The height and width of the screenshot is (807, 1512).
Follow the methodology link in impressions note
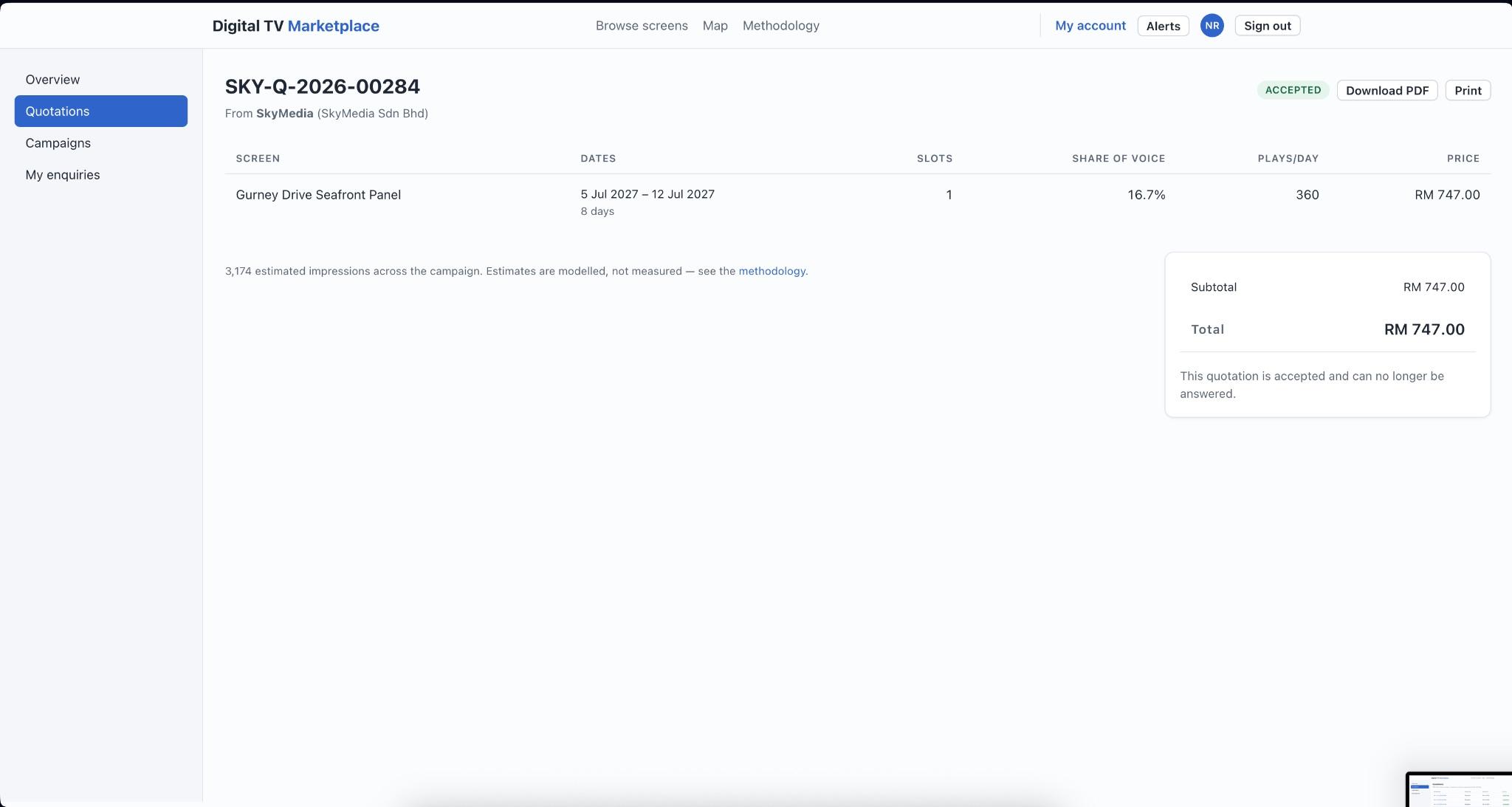[772, 271]
